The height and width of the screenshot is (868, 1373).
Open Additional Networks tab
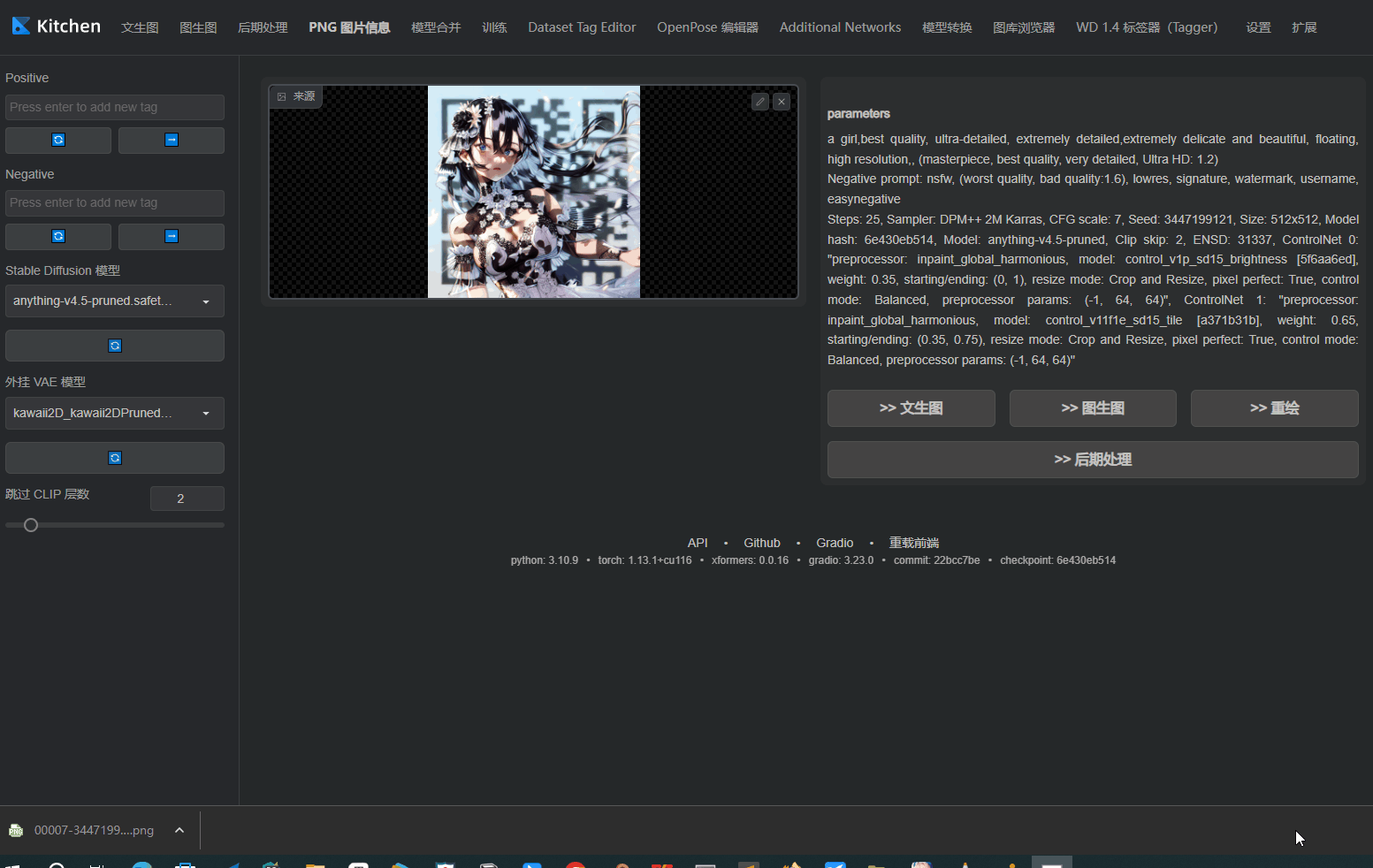pos(840,27)
